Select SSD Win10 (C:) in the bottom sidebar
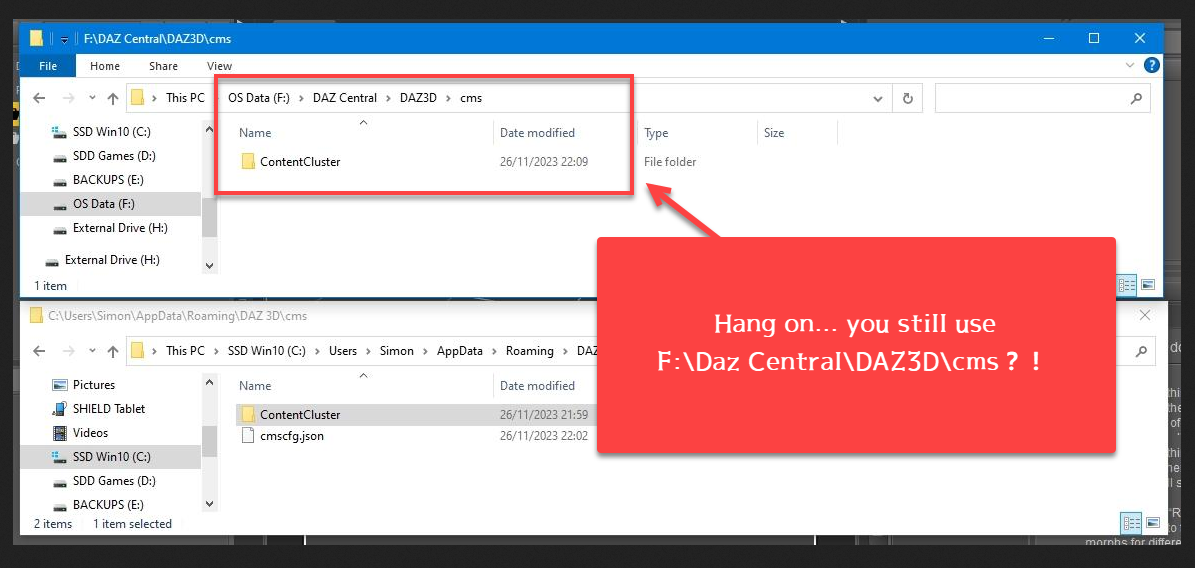1195x568 pixels. pos(111,457)
